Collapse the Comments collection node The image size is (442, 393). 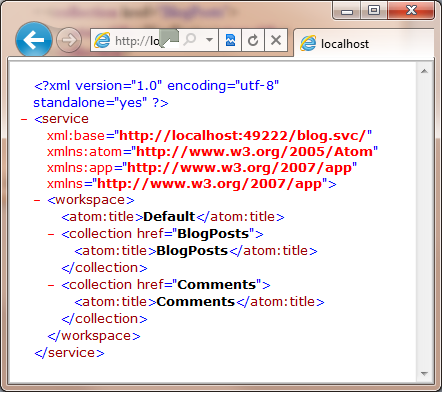coord(51,285)
